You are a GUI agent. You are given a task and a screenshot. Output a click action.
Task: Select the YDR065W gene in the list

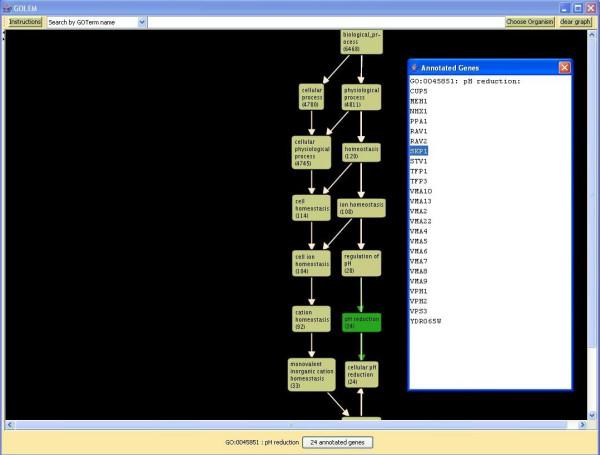pos(426,321)
